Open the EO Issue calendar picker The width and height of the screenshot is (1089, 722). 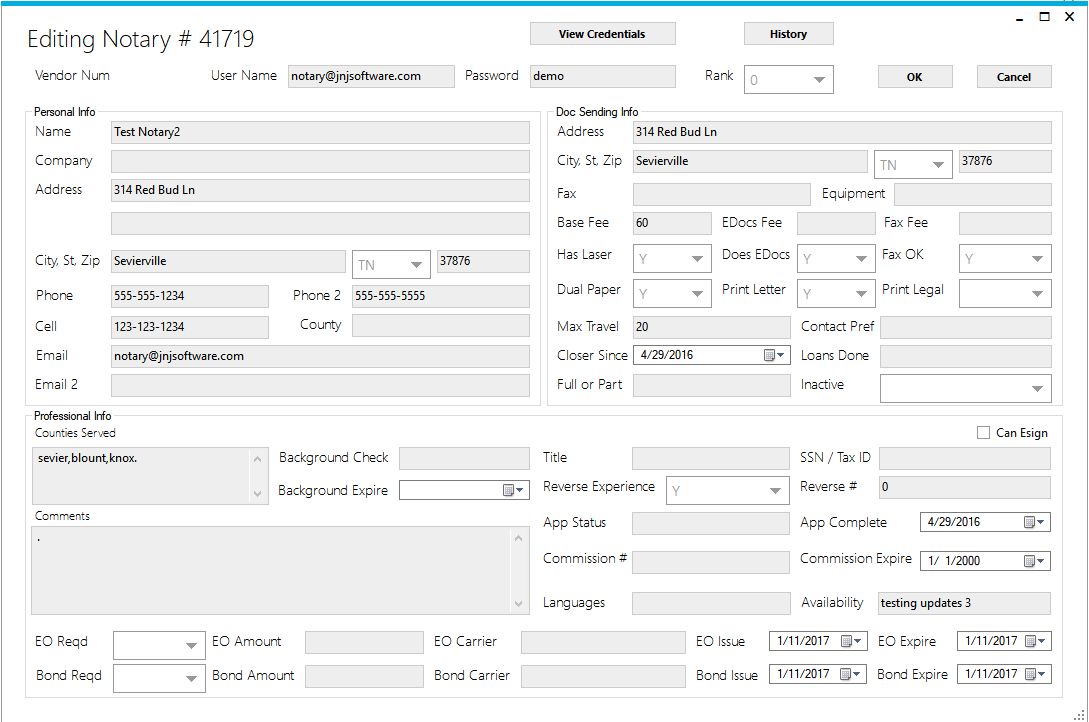click(851, 641)
